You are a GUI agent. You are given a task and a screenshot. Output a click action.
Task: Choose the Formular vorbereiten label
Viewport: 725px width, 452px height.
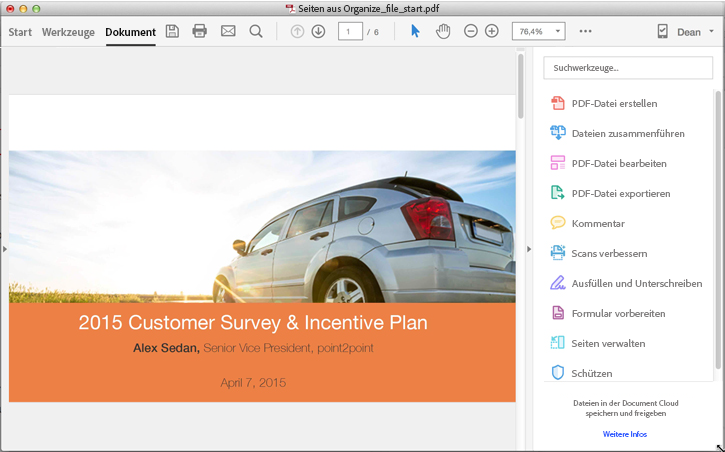618,313
